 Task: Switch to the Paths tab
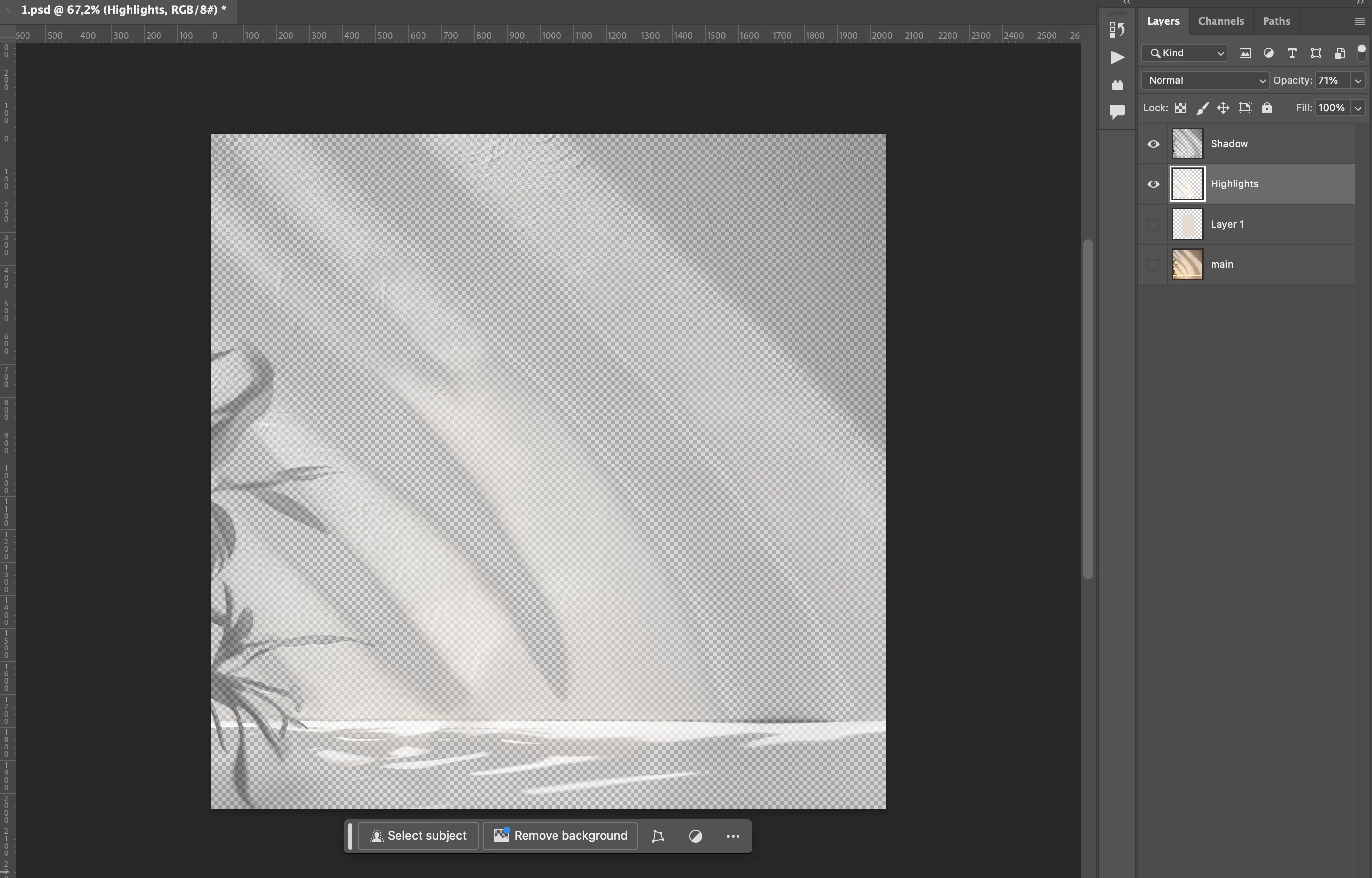tap(1276, 21)
